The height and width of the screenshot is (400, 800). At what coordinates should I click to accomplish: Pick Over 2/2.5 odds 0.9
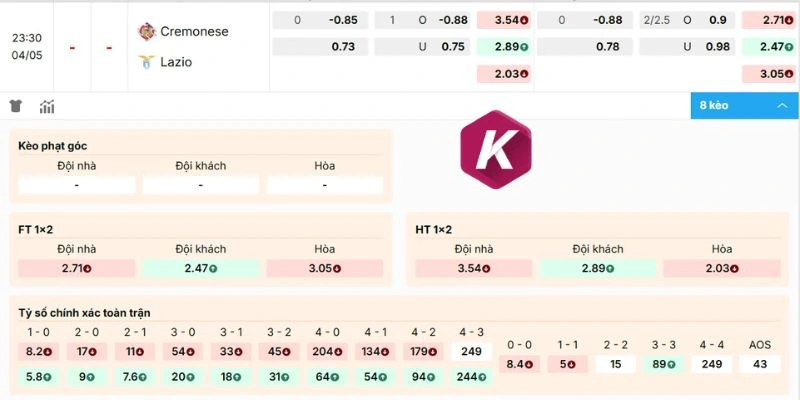pos(687,20)
